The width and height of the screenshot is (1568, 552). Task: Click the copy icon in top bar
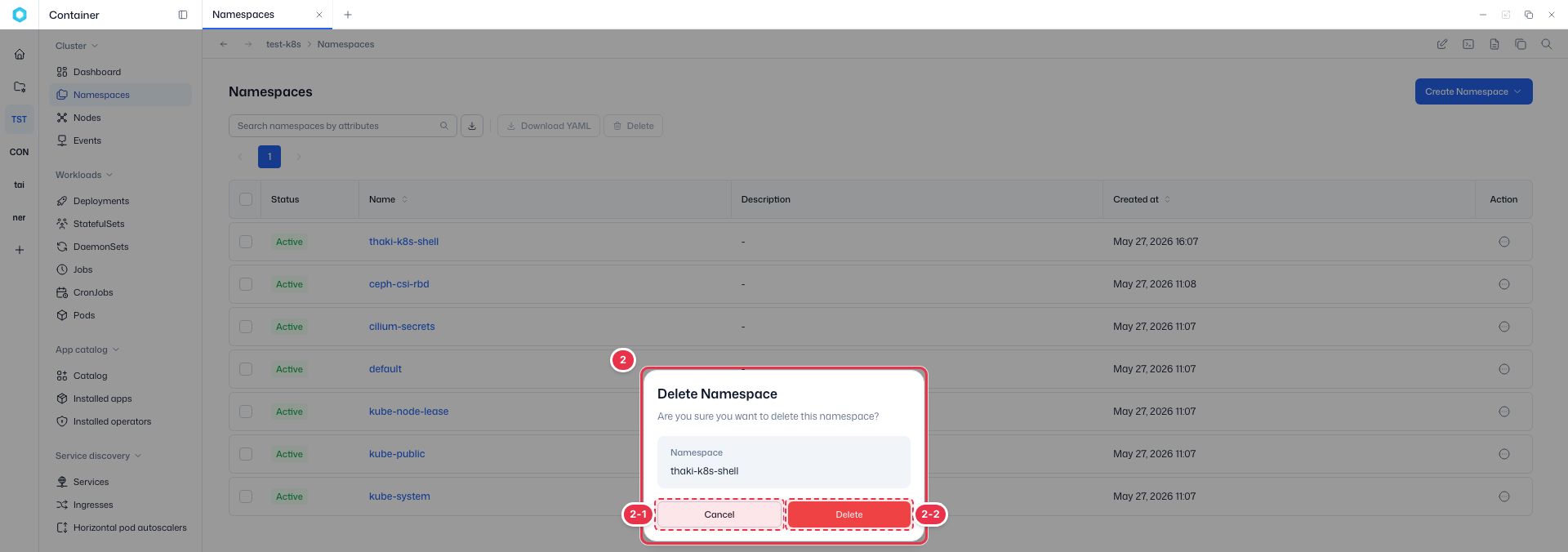coord(1521,44)
